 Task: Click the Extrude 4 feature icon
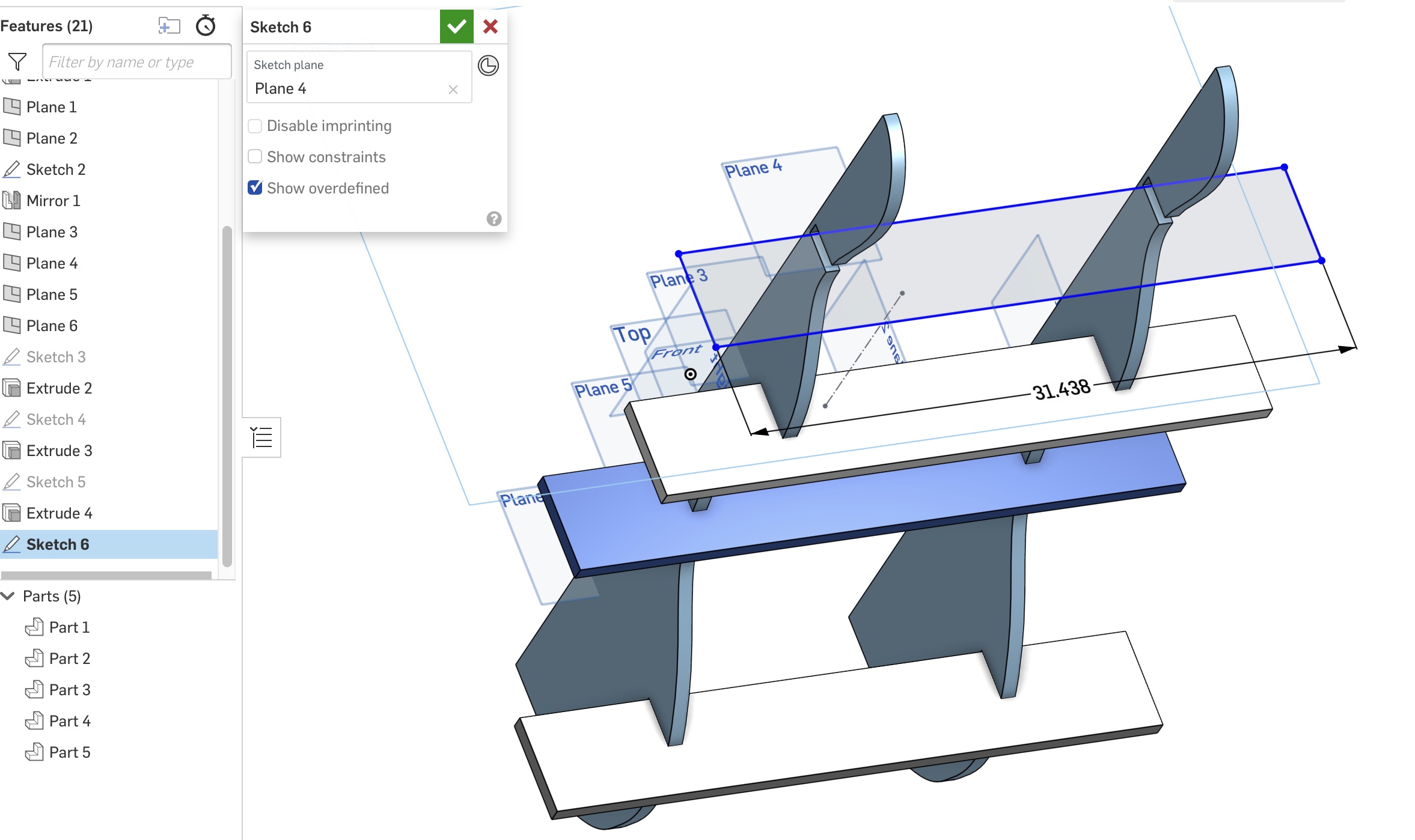click(x=11, y=513)
